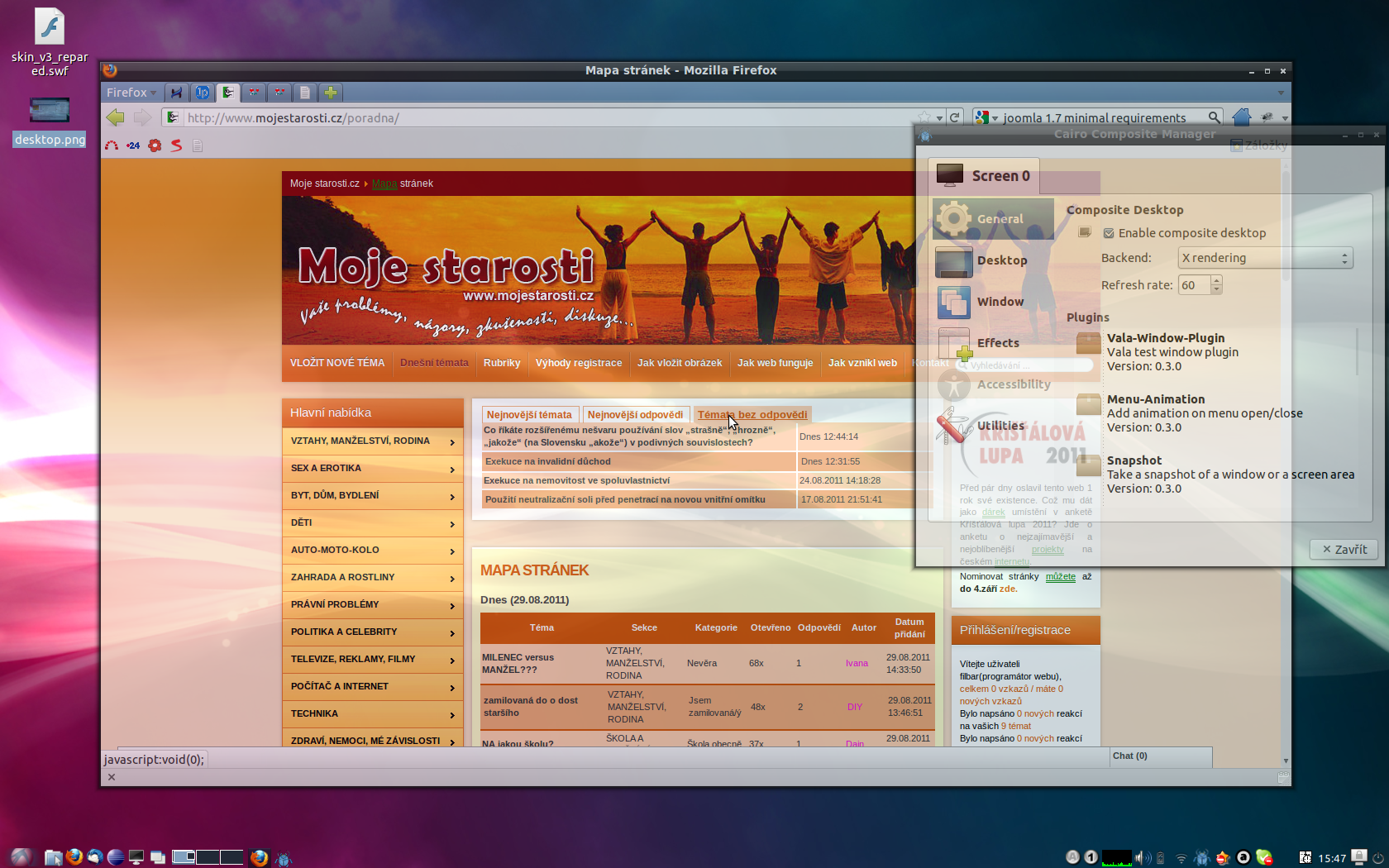
Task: Open DĚTI category in main menu
Action: [x=372, y=523]
